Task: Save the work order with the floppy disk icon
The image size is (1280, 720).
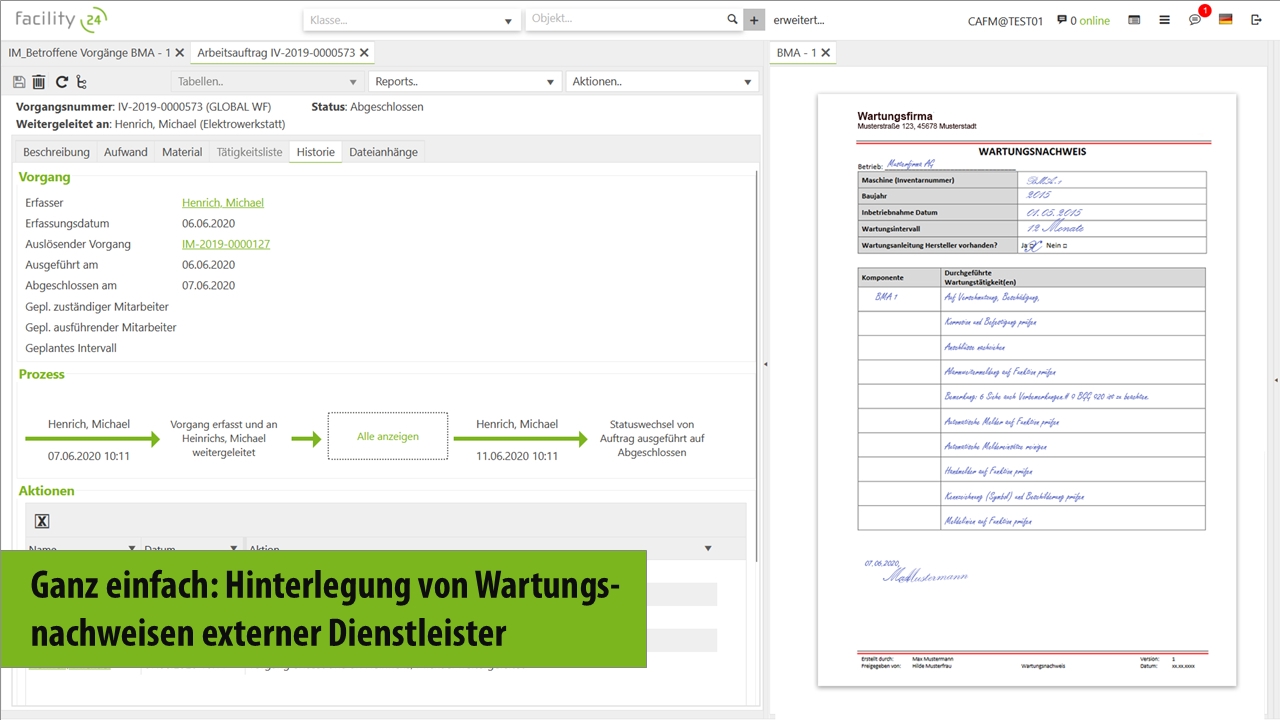Action: point(19,82)
